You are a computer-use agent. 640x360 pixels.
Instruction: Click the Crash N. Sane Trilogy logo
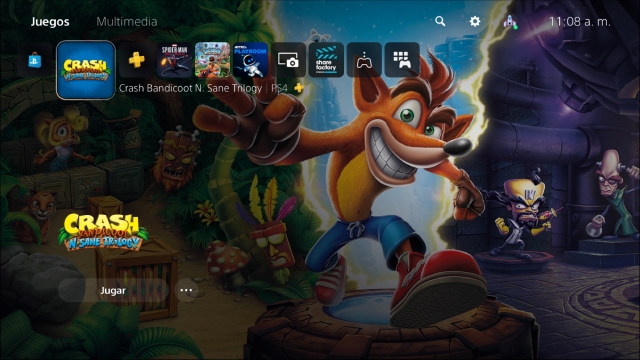pyautogui.click(x=103, y=232)
